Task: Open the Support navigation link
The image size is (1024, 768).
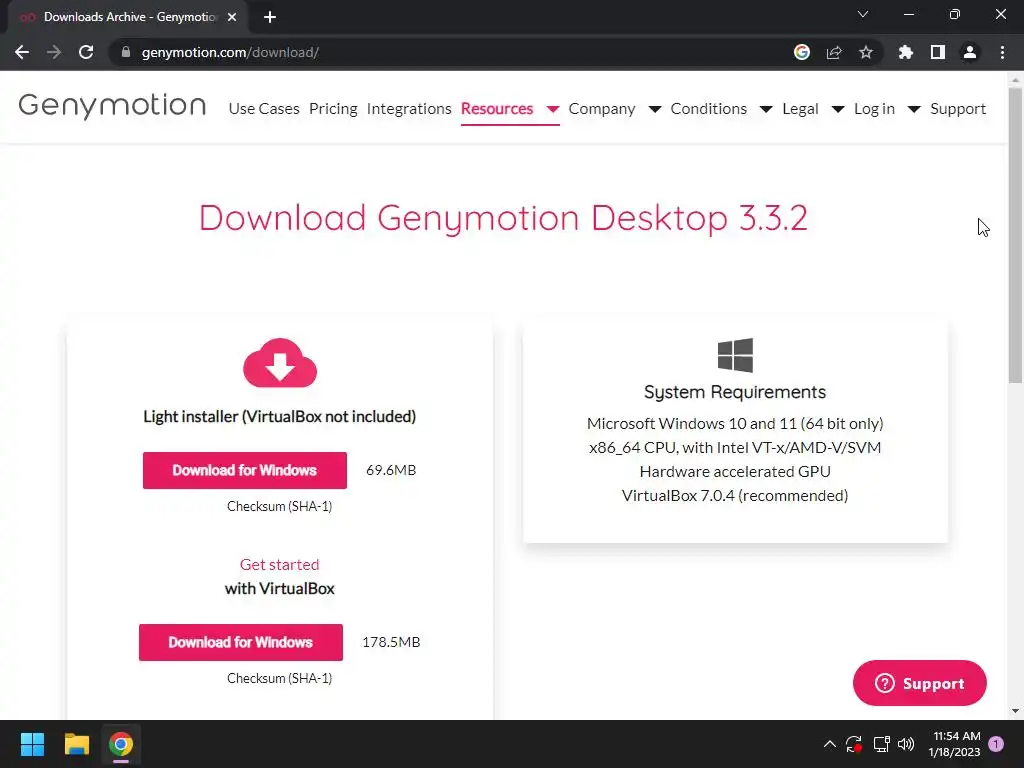Action: tap(958, 108)
